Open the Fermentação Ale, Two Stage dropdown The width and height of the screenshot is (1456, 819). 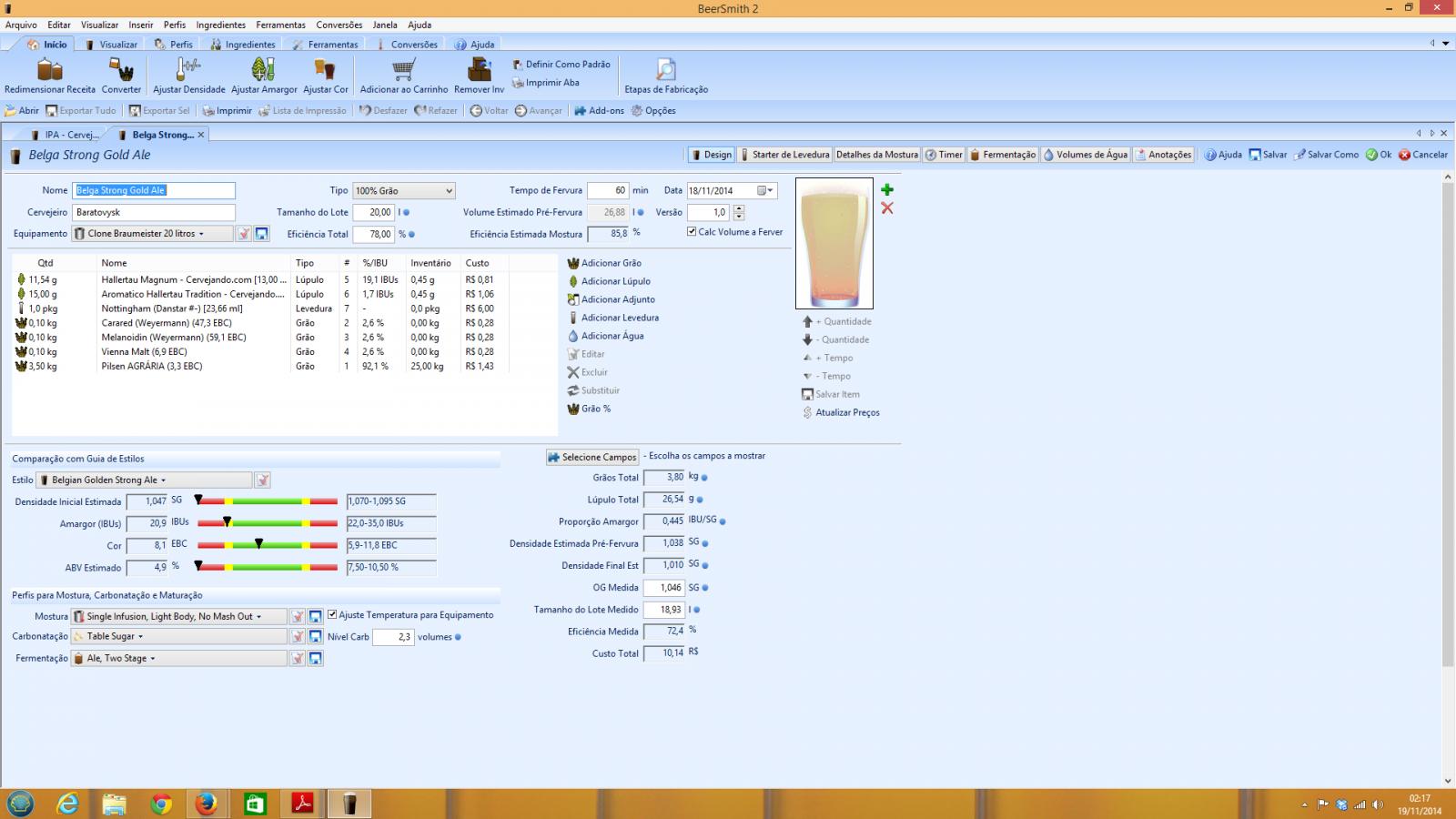[x=178, y=658]
